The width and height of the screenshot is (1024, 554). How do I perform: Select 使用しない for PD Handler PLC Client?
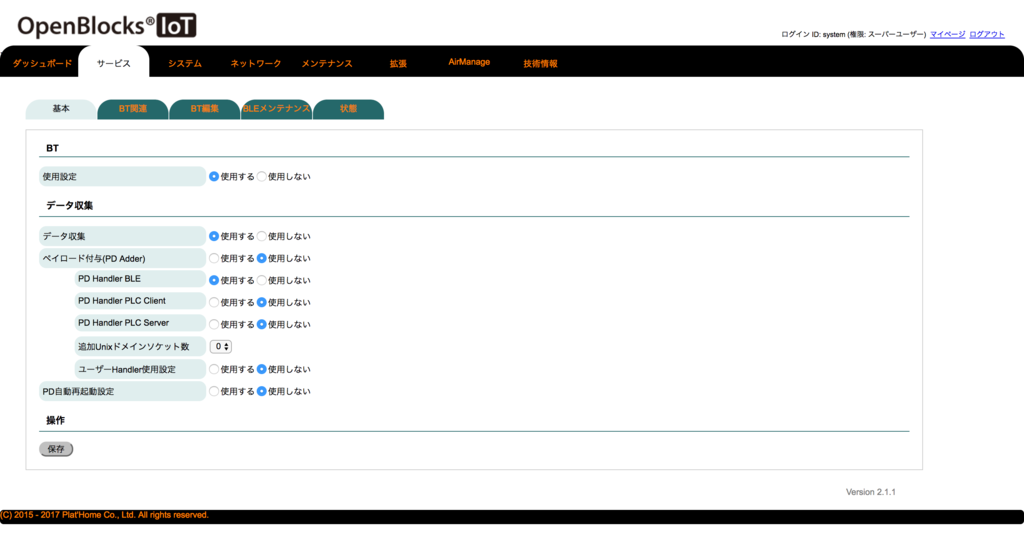(x=261, y=302)
